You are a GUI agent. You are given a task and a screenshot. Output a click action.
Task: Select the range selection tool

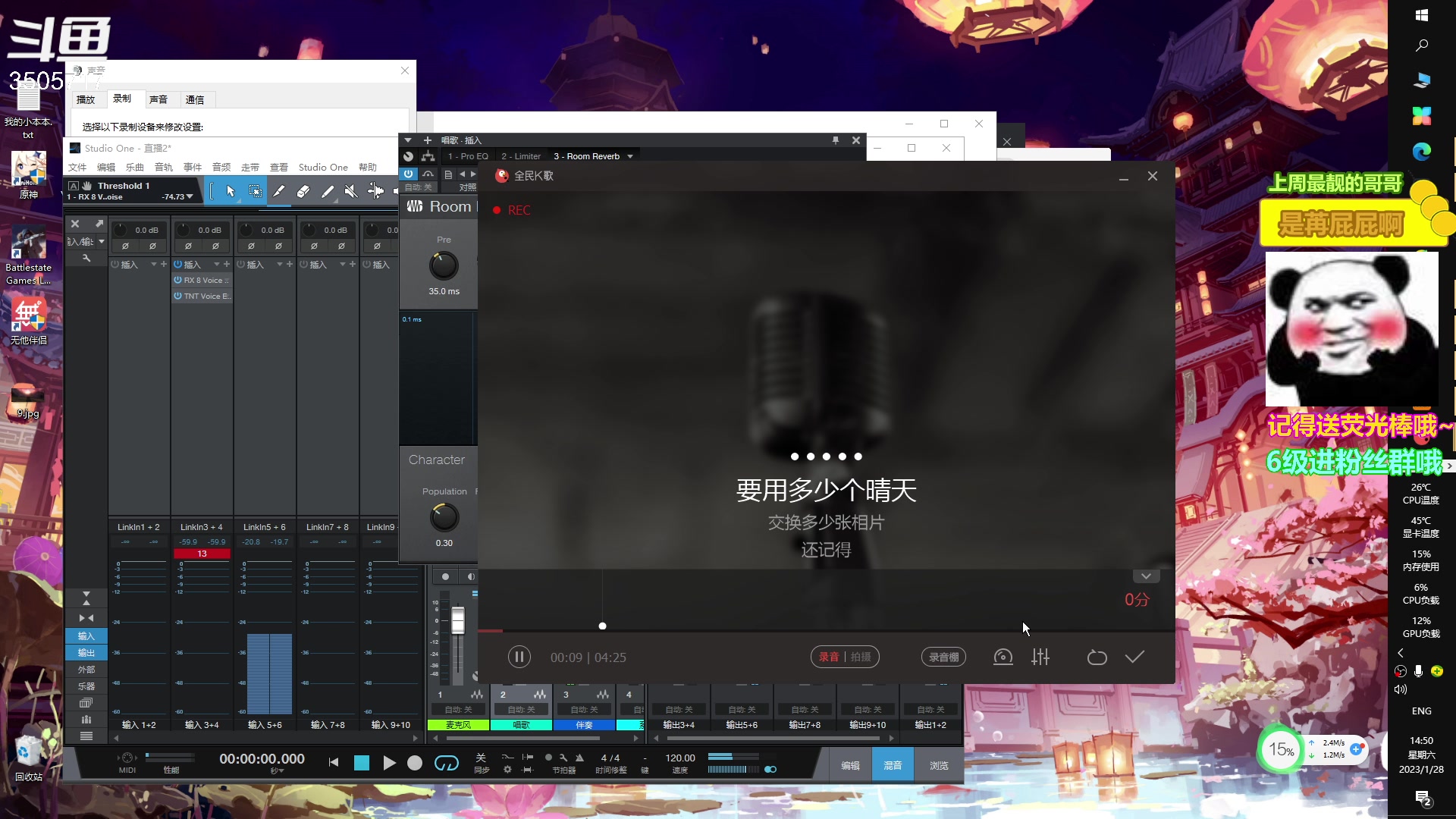click(x=256, y=191)
